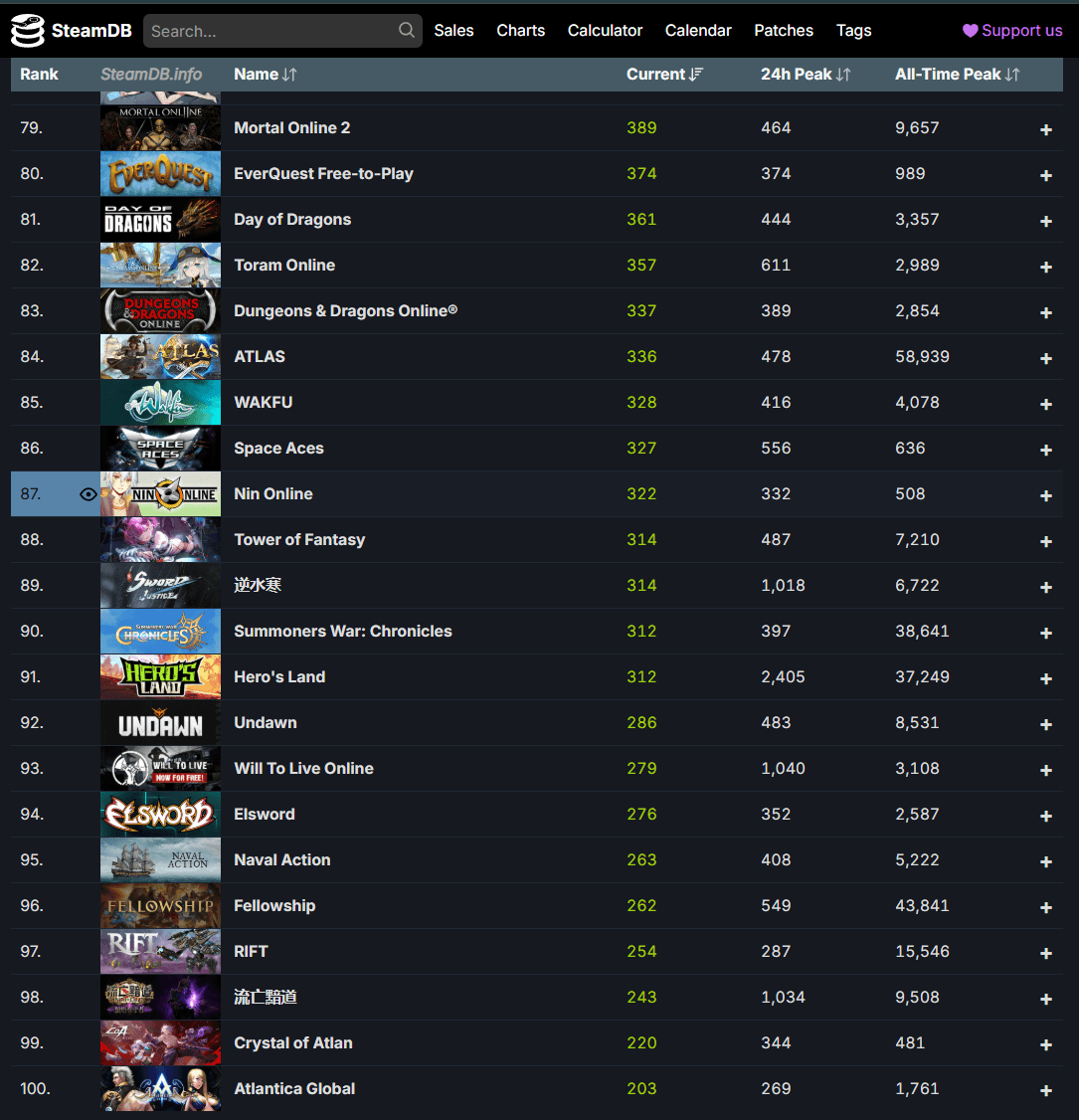
Task: Open the Calendar page
Action: [698, 31]
